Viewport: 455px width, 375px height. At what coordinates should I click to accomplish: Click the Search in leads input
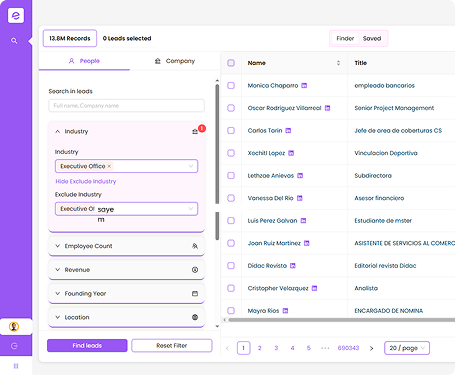[x=126, y=106]
